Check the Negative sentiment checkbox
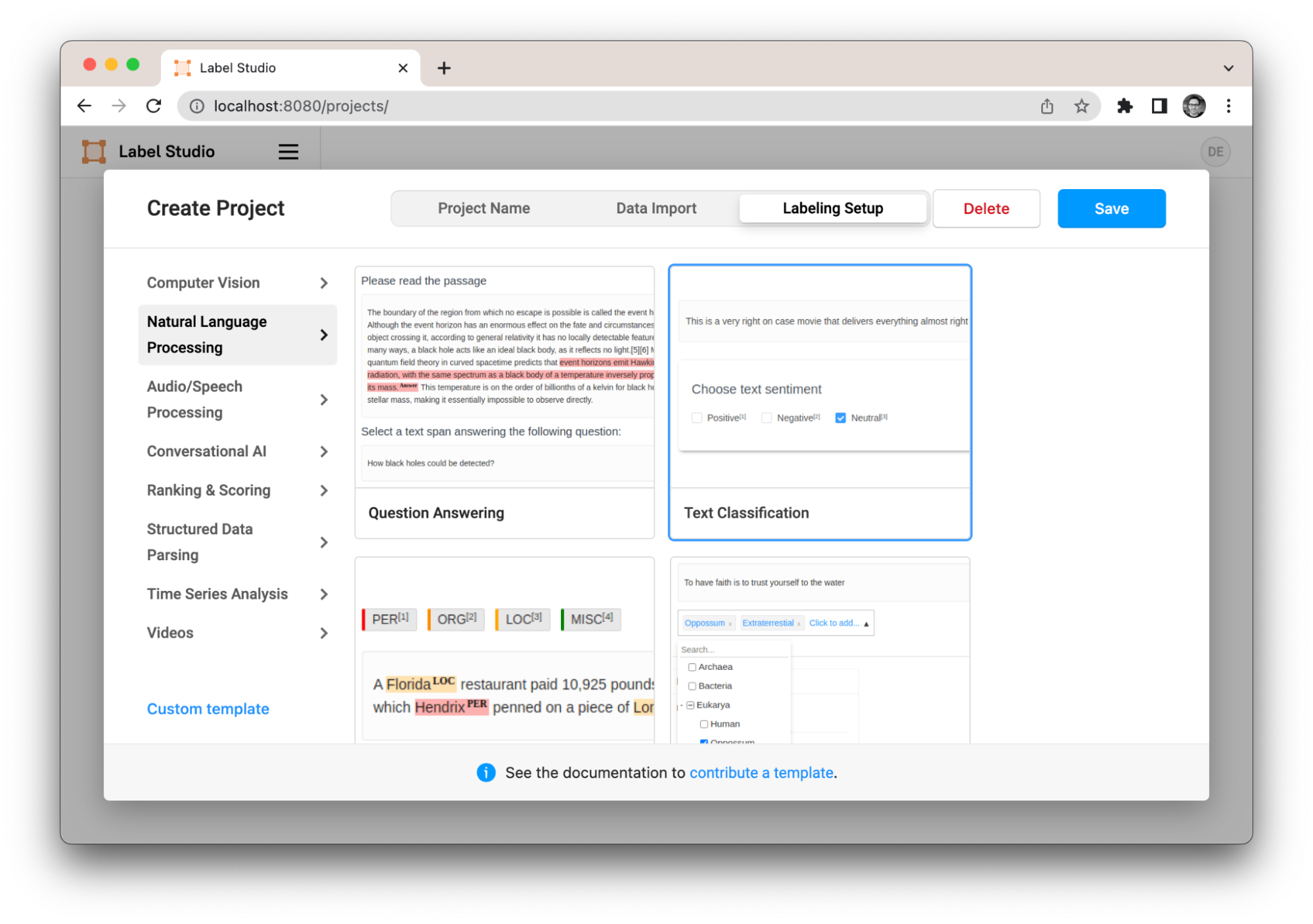 pyautogui.click(x=767, y=418)
